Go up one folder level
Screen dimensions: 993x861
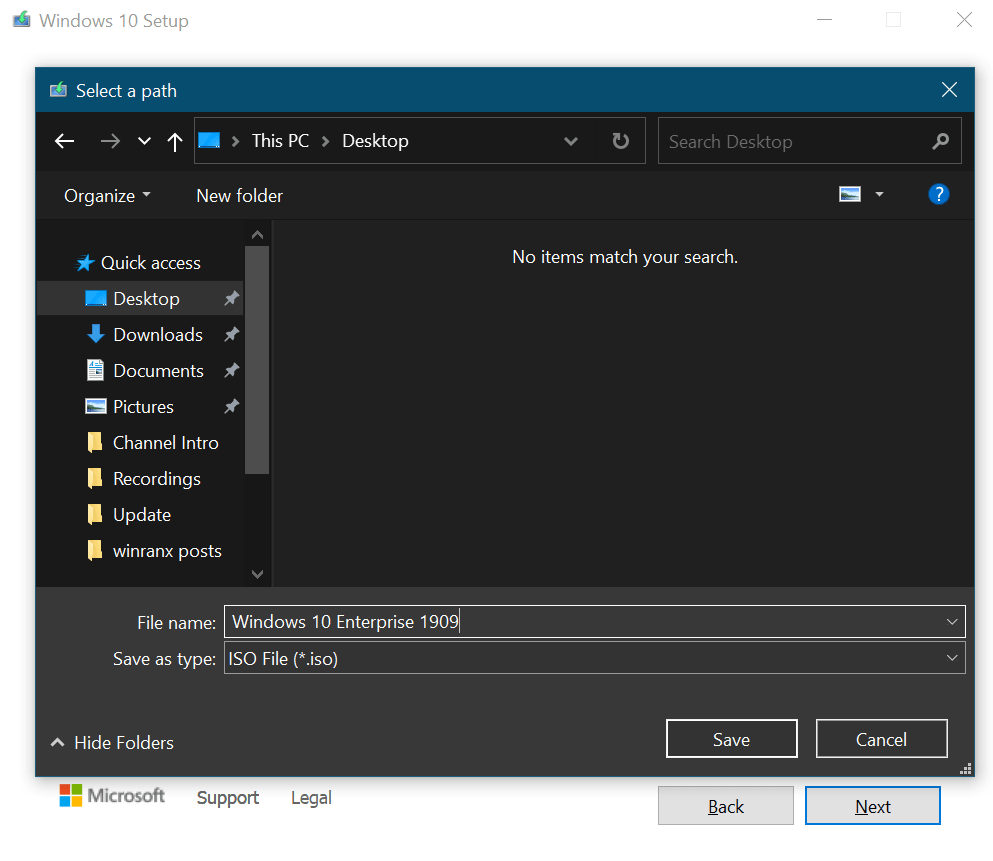[x=175, y=141]
